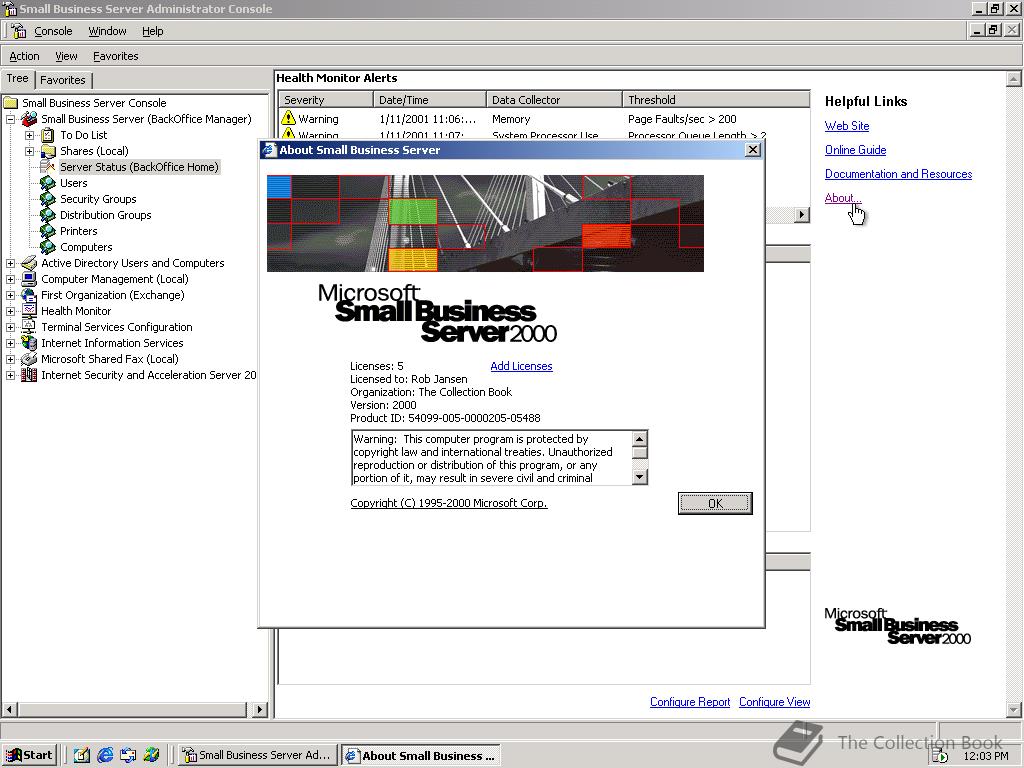
Task: Click the Active Directory Users and Computers icon
Action: 29,263
